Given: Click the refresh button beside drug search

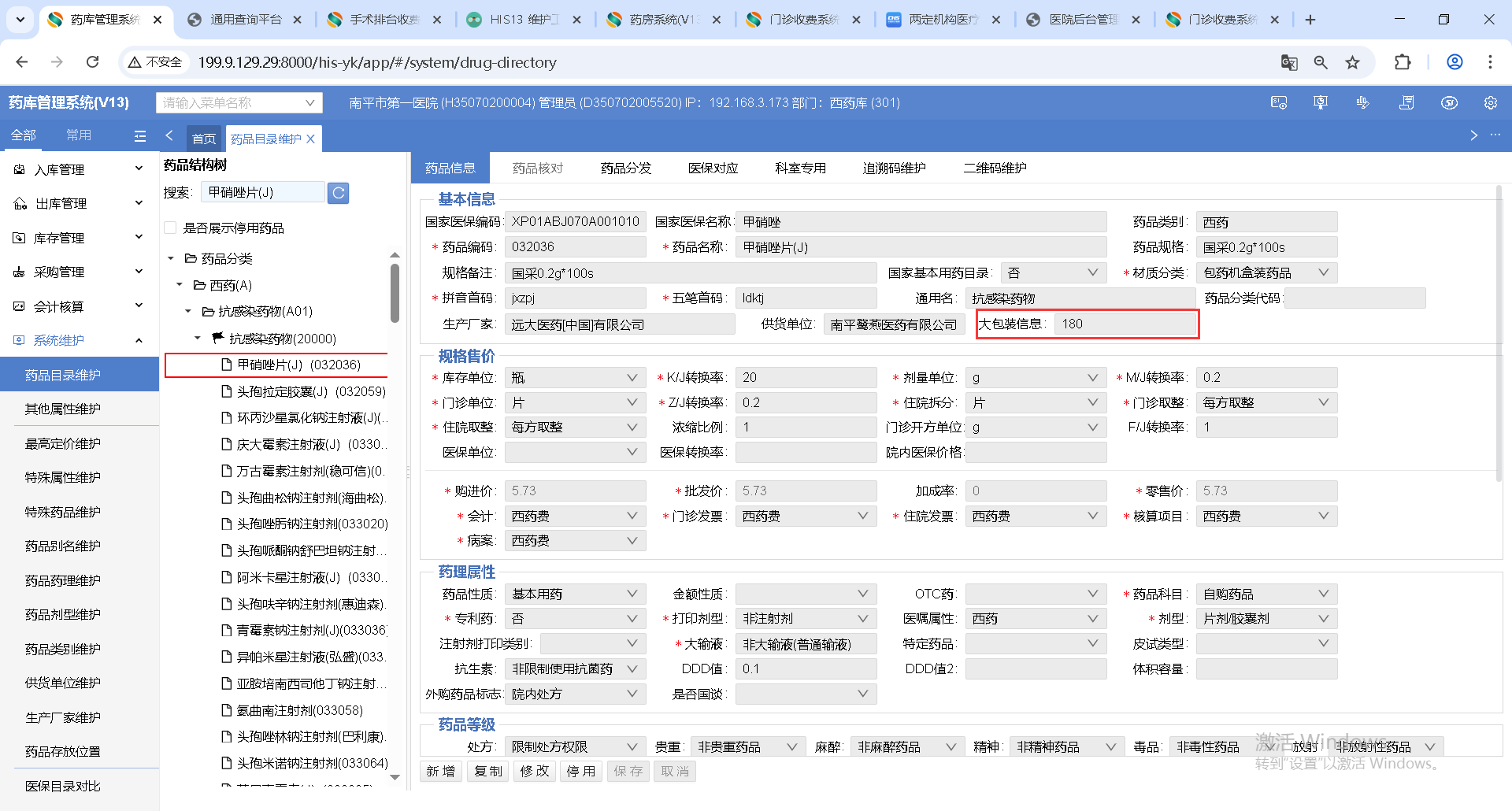Looking at the screenshot, I should coord(339,193).
